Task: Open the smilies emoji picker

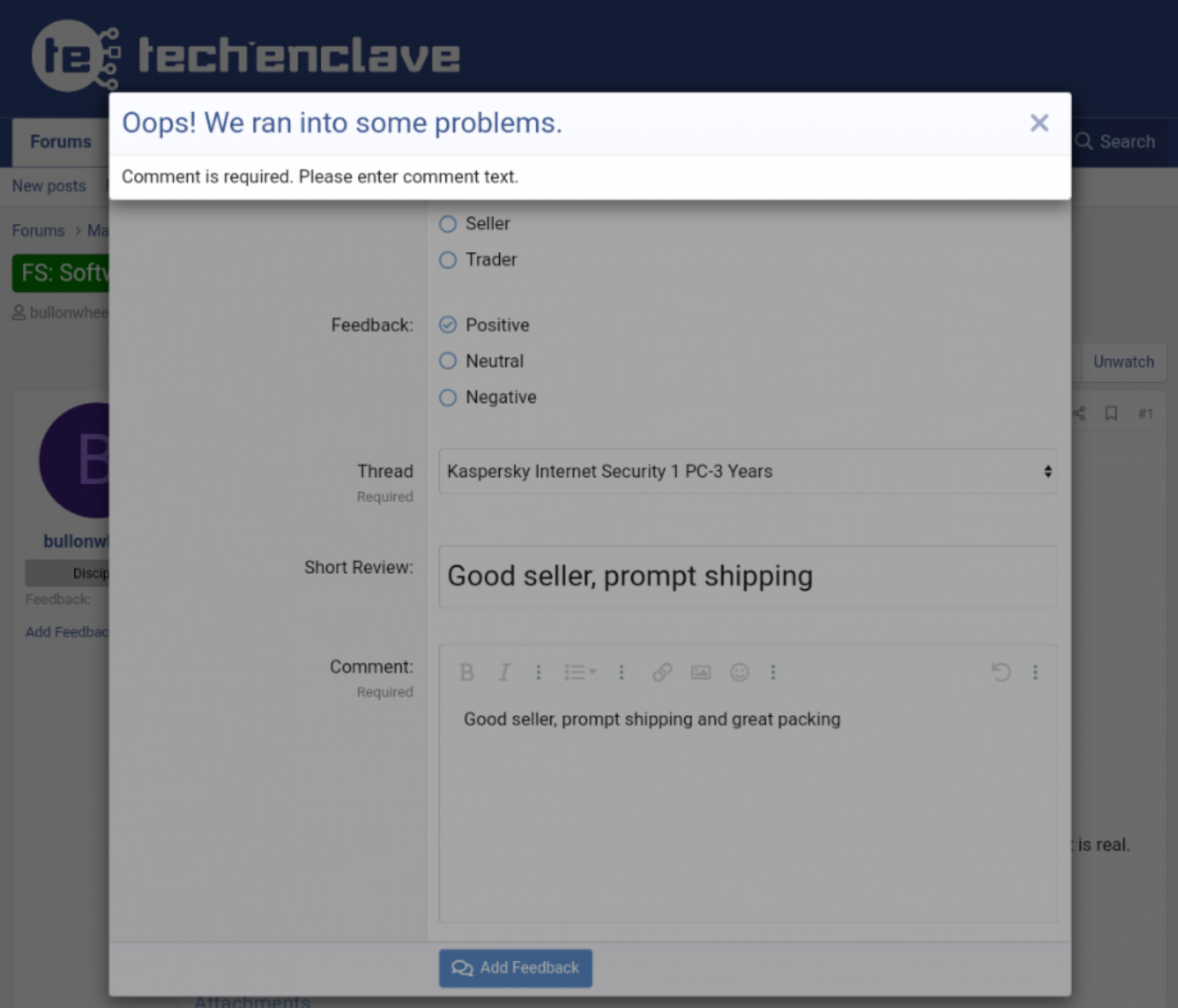Action: coord(739,672)
